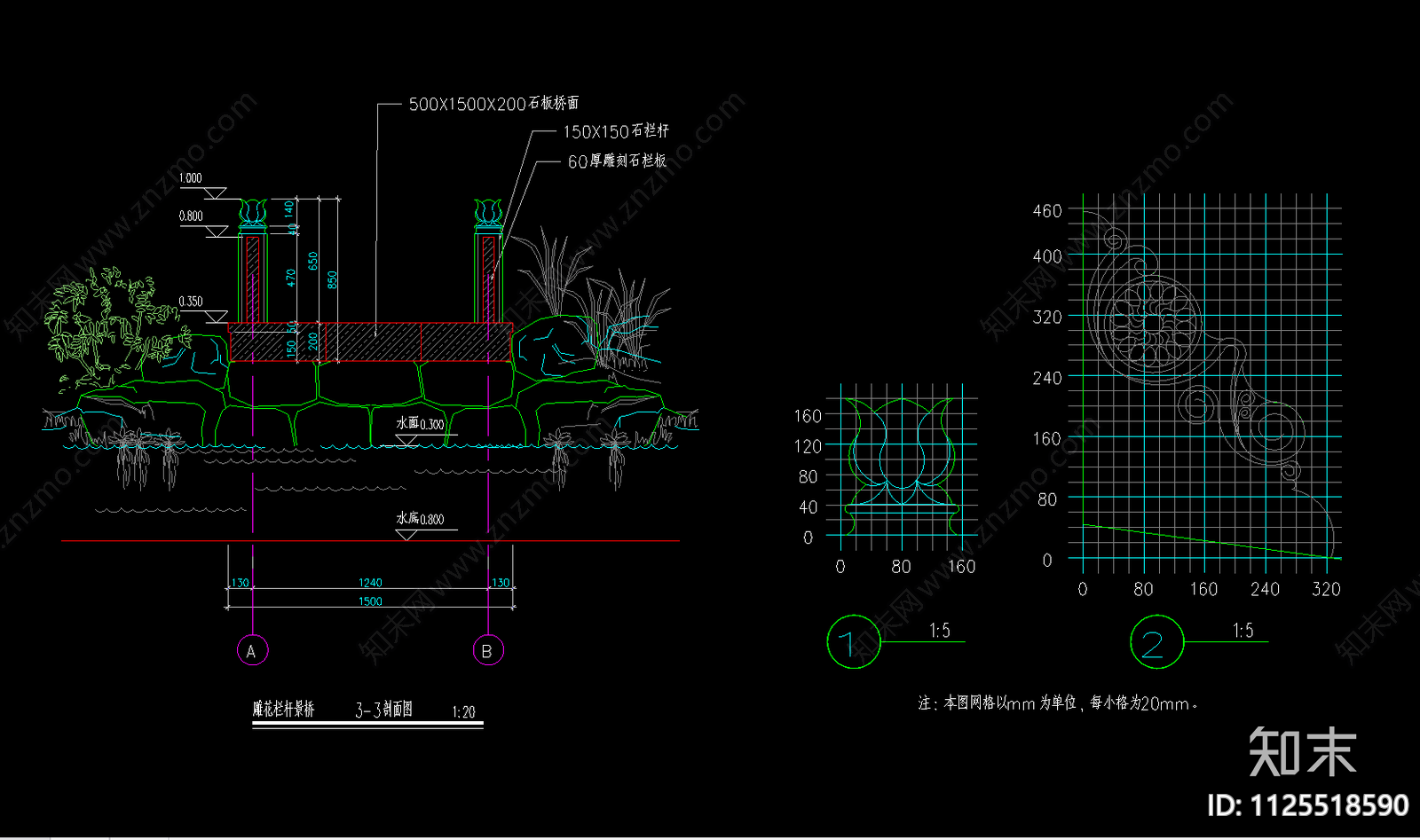Click the 1.000 elevation marker triangle
Image resolution: width=1420 pixels, height=840 pixels.
pyautogui.click(x=216, y=192)
